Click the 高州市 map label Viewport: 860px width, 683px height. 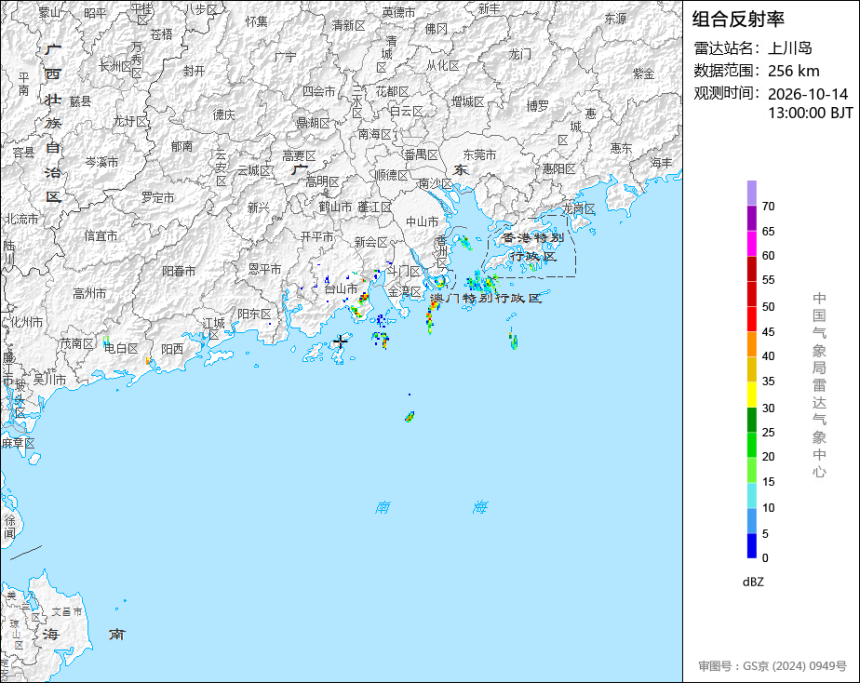89,294
